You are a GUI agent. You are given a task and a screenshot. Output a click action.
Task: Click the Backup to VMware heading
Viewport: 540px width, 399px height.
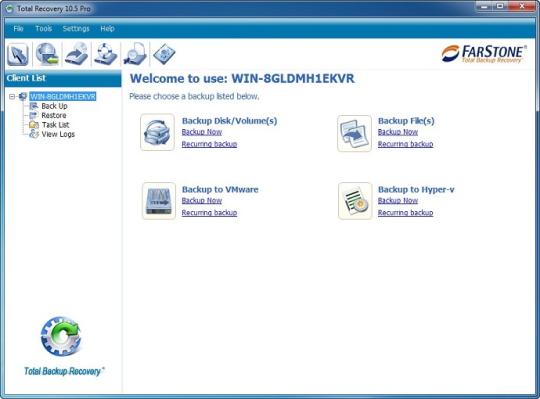220,189
